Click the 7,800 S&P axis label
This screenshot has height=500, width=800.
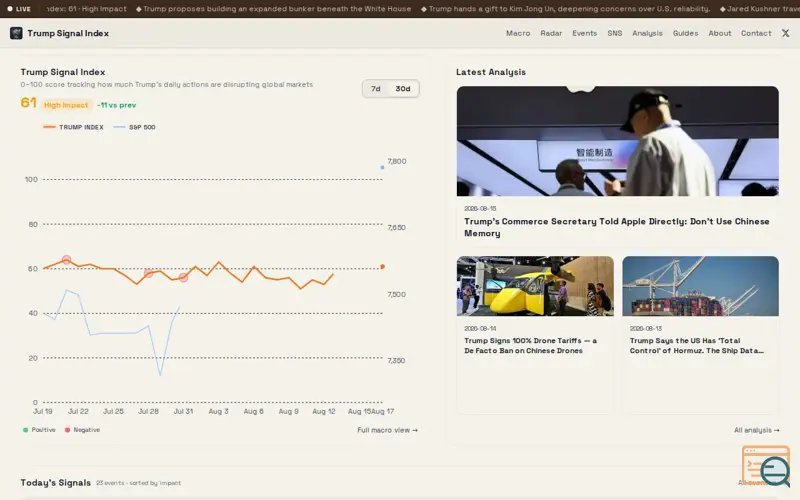396,161
